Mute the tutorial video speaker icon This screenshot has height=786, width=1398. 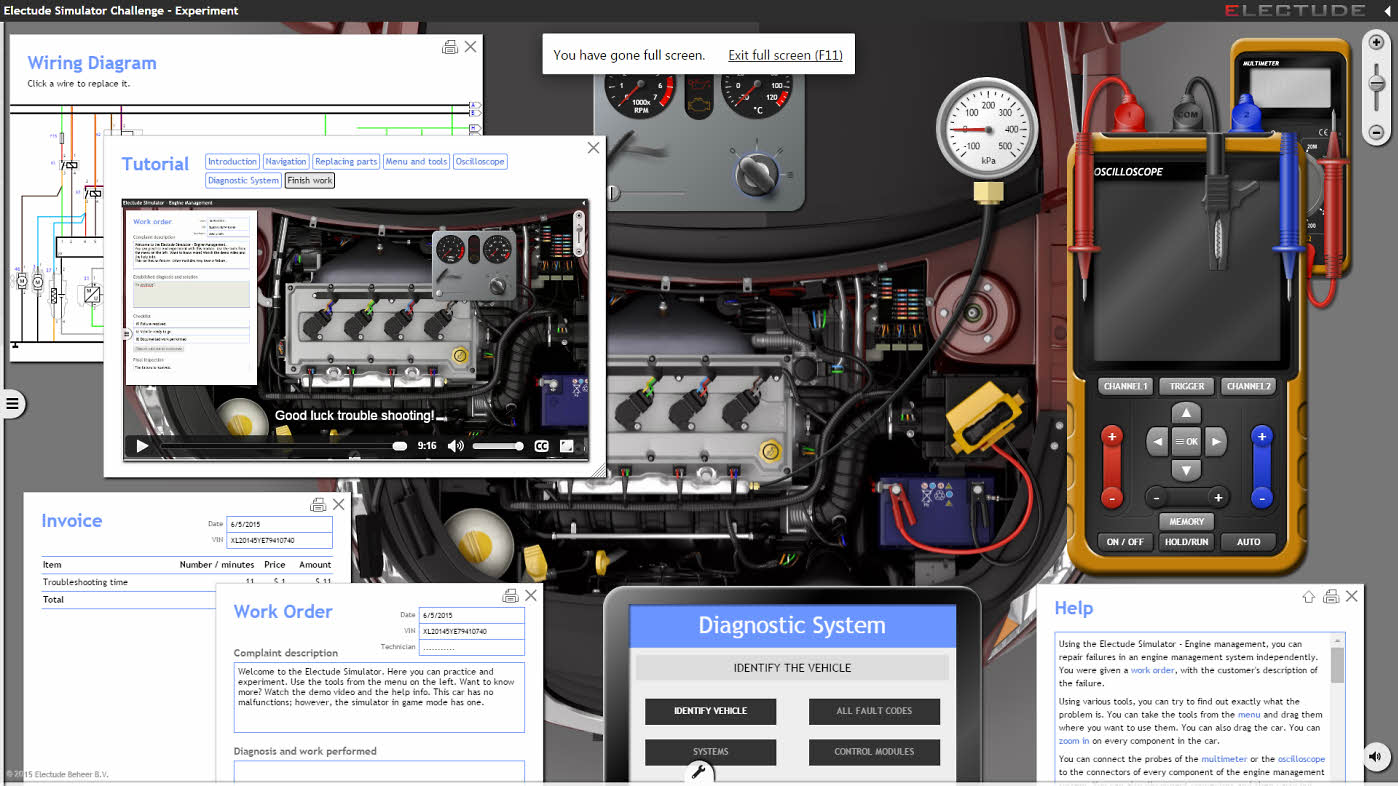[455, 446]
